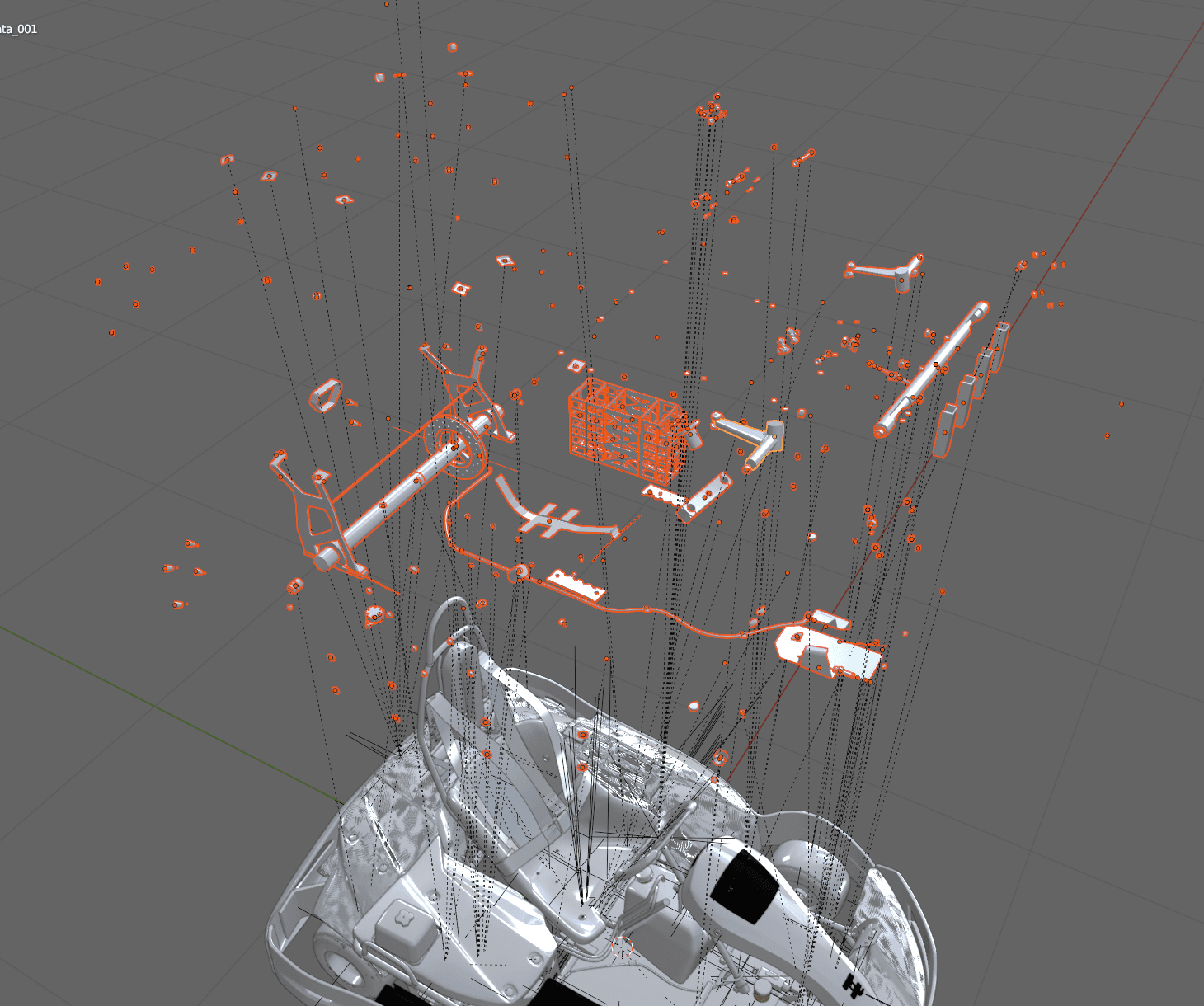Select the long steering column rod
Viewport: 1204px width, 1006px height.
pyautogui.click(x=932, y=369)
